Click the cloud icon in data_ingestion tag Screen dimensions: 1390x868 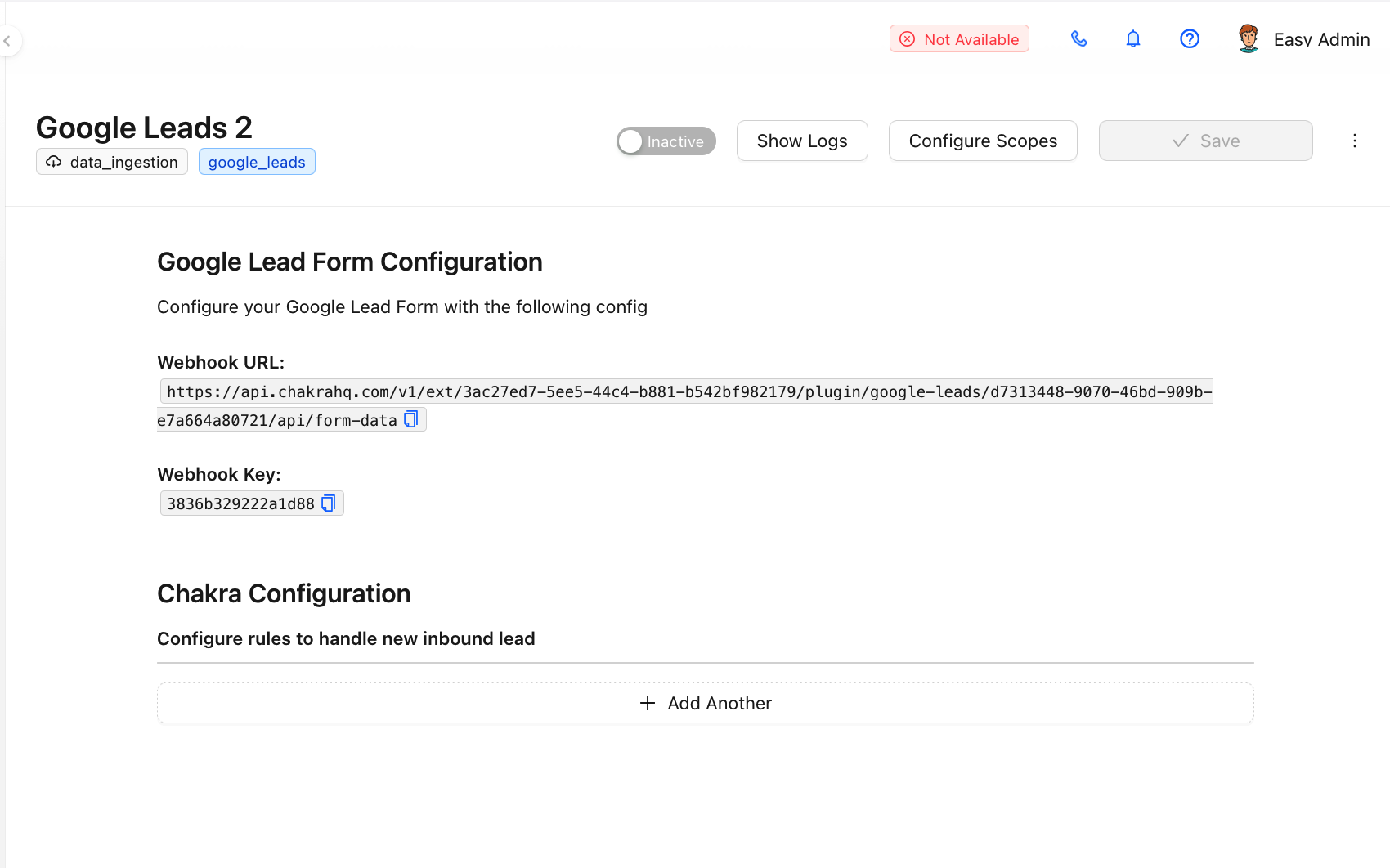point(54,162)
